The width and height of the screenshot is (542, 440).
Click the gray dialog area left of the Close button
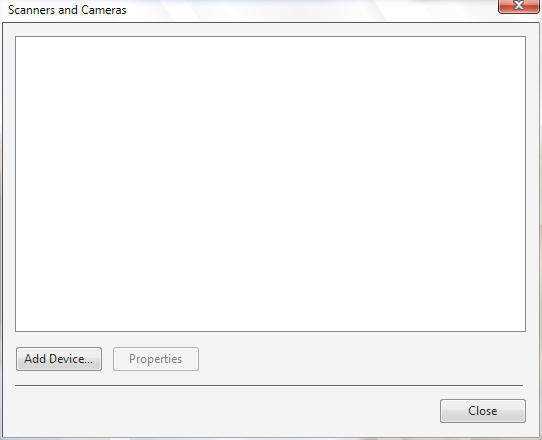tap(221, 411)
